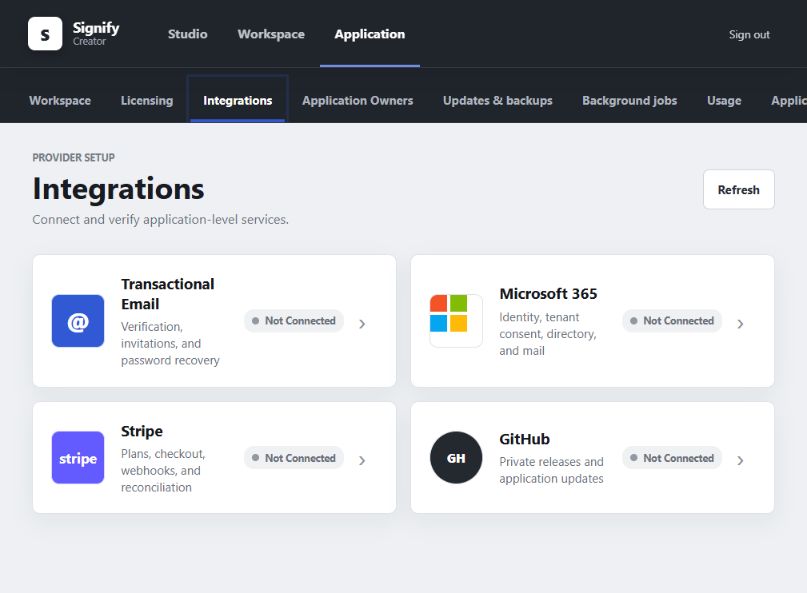This screenshot has height=593, width=807.
Task: Click the Sign out link
Action: click(x=749, y=34)
